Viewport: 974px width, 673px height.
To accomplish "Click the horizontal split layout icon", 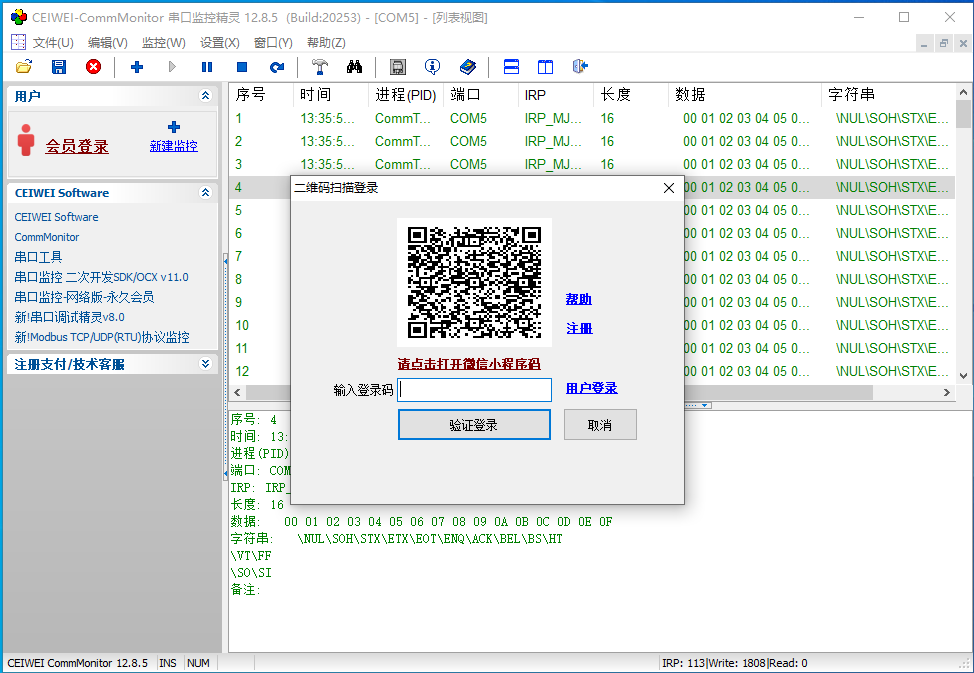I will (511, 67).
